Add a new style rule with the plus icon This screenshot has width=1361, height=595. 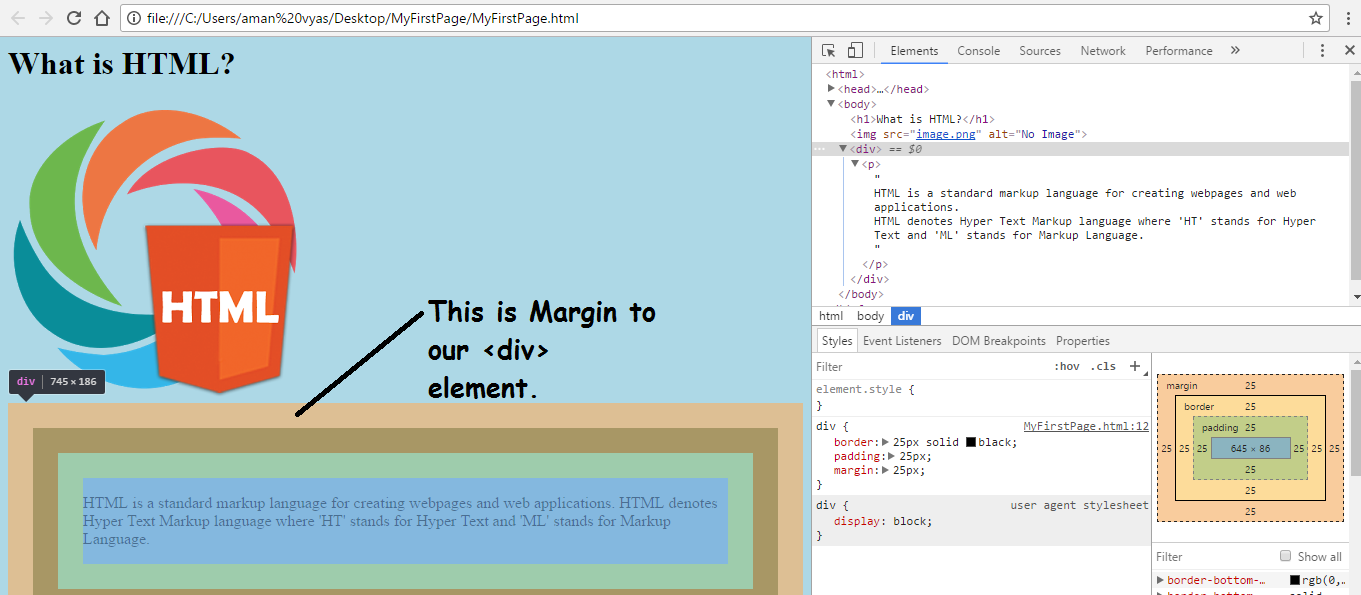[x=1135, y=366]
